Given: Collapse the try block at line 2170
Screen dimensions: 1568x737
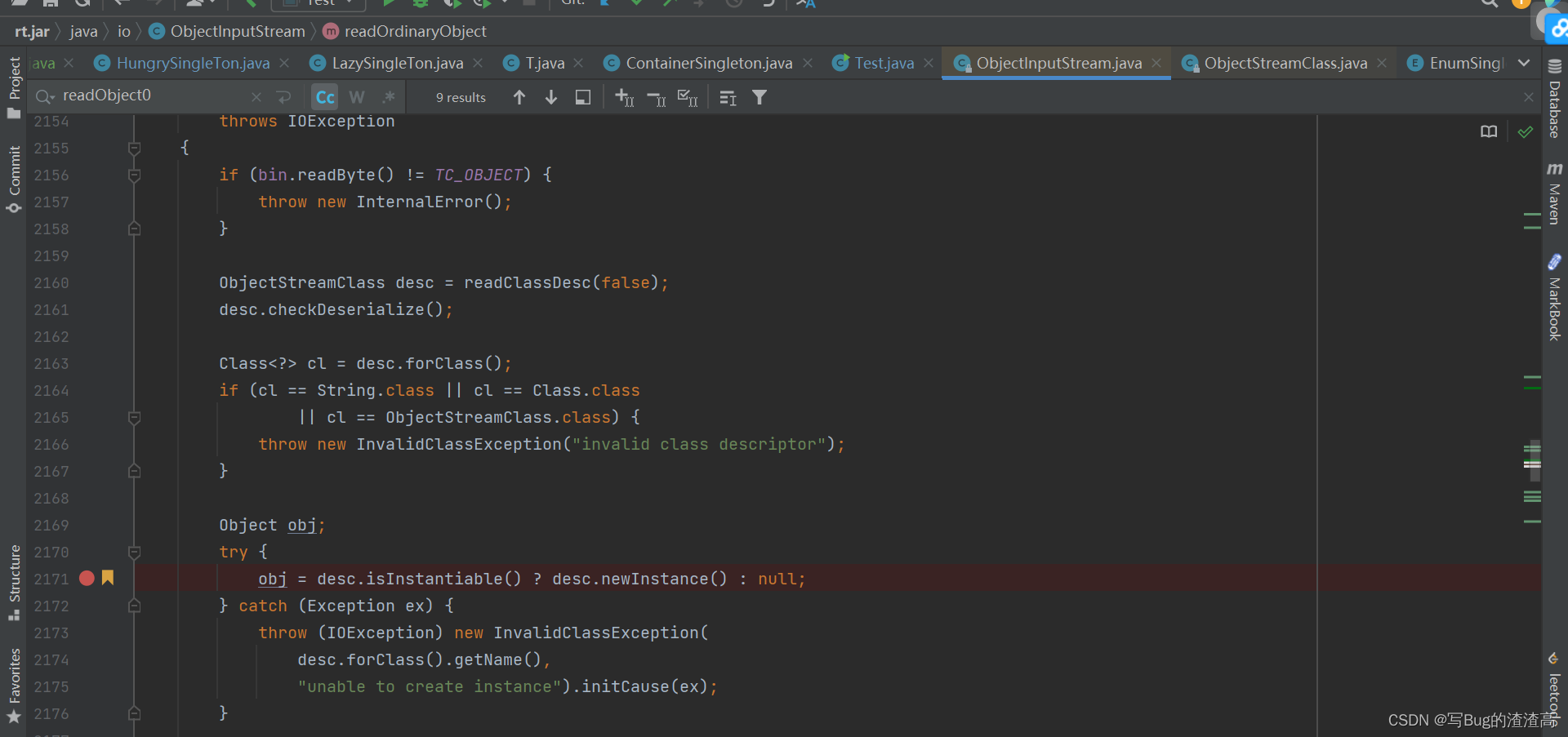Looking at the screenshot, I should (x=134, y=552).
